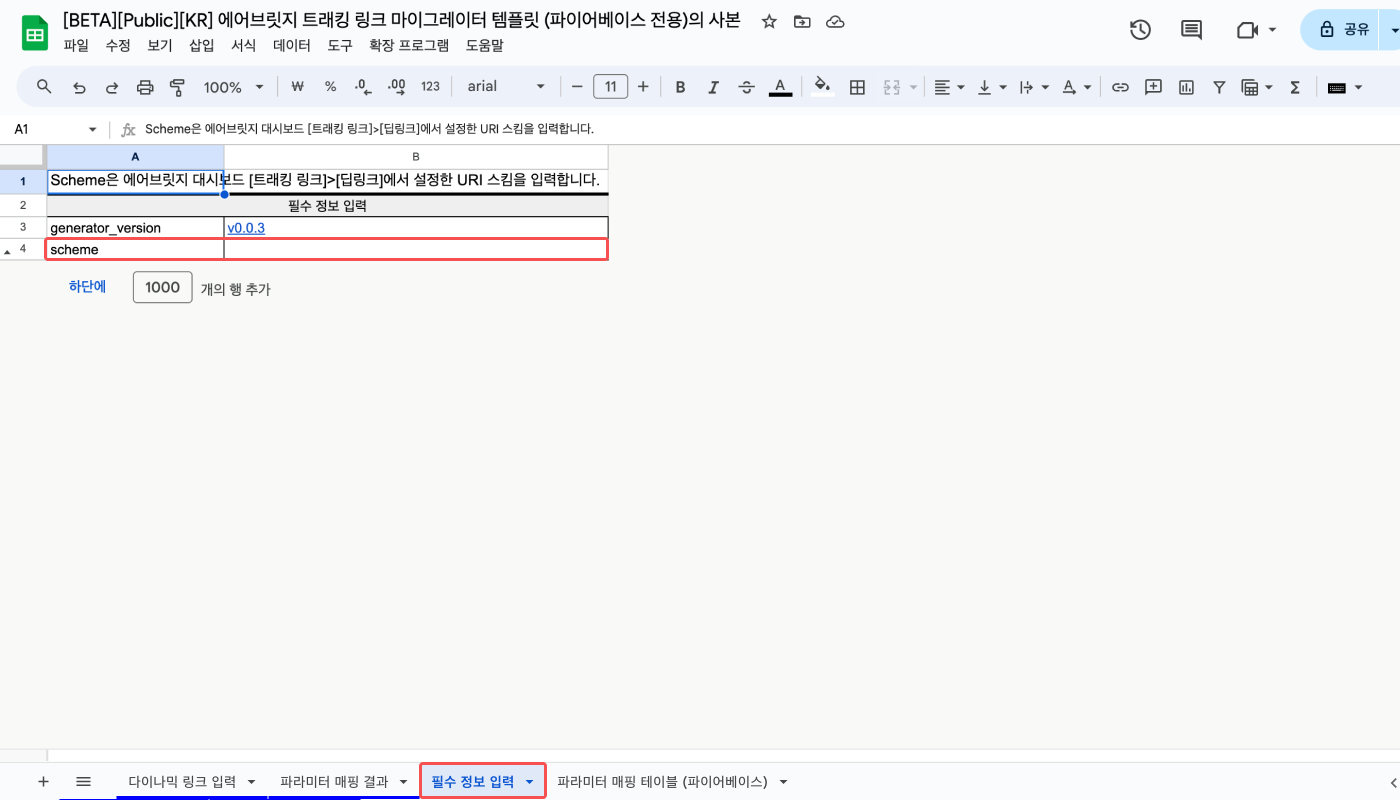This screenshot has width=1400, height=800.
Task: Click the 하단에 add rows link
Action: point(87,287)
